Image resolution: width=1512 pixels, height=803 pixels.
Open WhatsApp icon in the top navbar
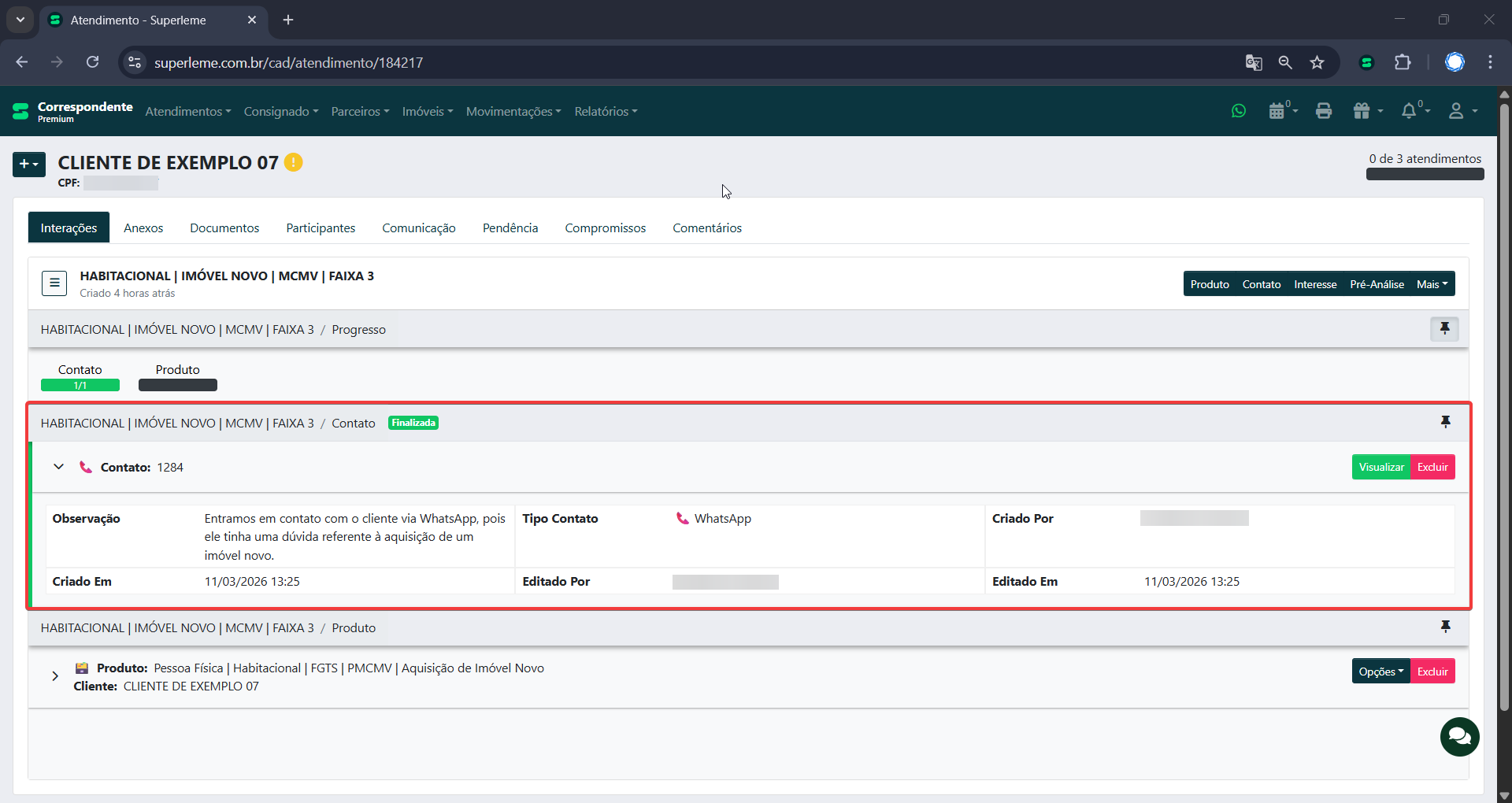[1239, 111]
